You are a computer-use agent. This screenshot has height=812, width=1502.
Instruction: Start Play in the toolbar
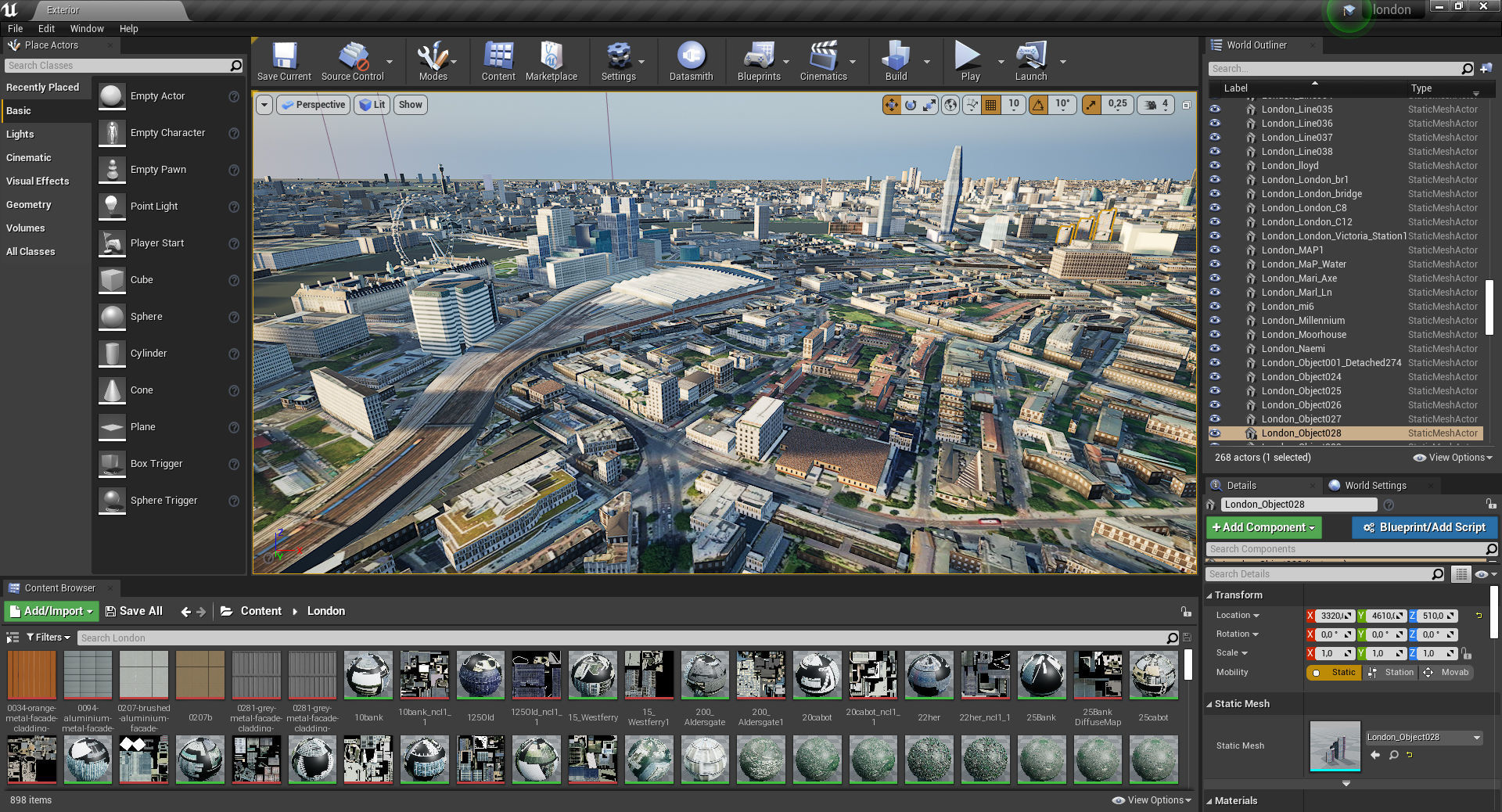click(970, 61)
